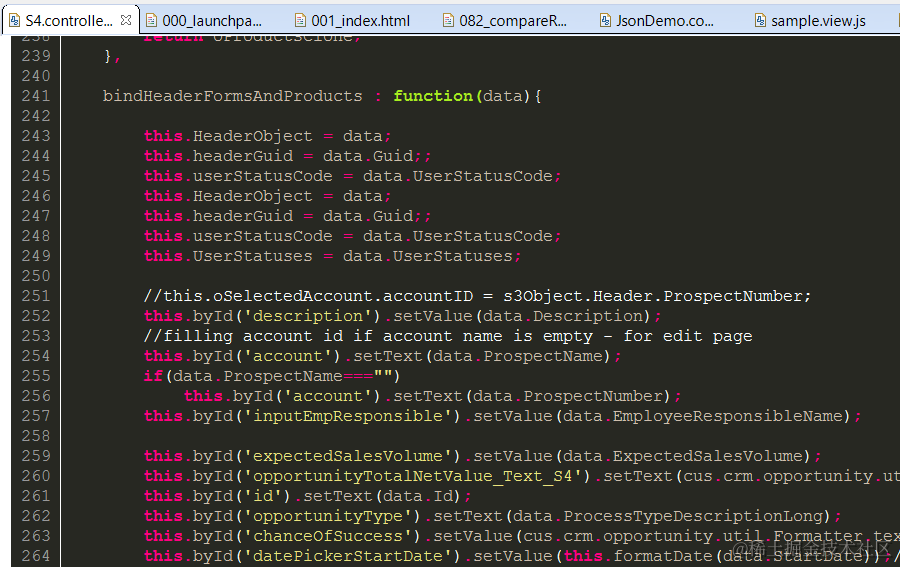Click 'datePickerStartDate' string on line 264

click(x=348, y=556)
